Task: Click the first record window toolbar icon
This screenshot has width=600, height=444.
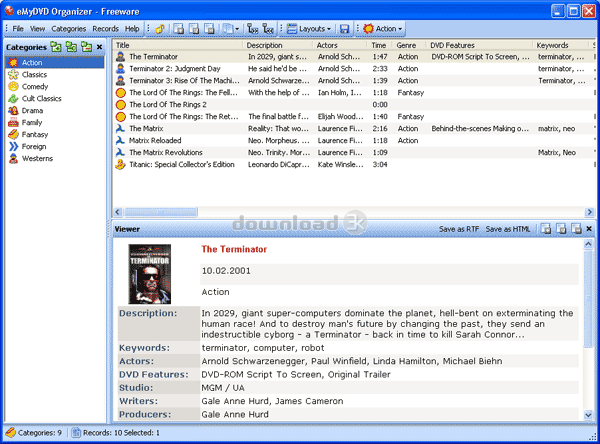Action: [x=179, y=29]
